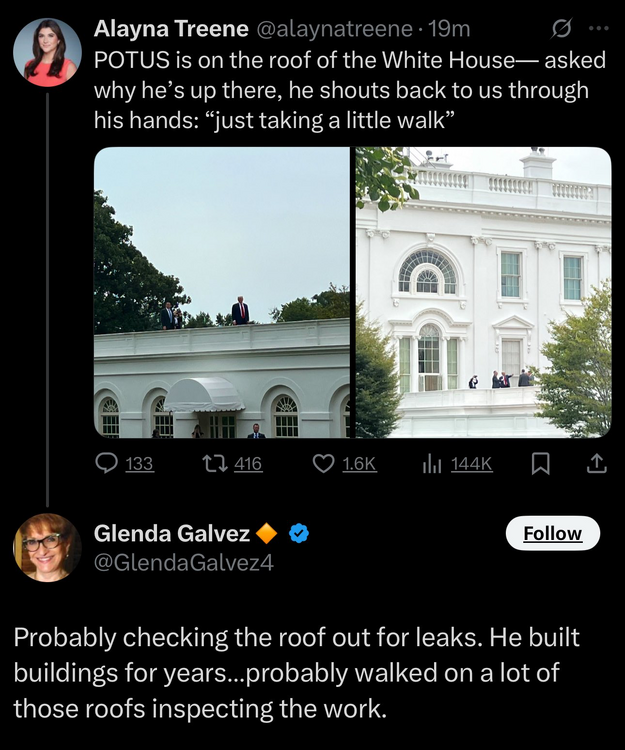
Task: Open the right White House photo
Action: 483,292
